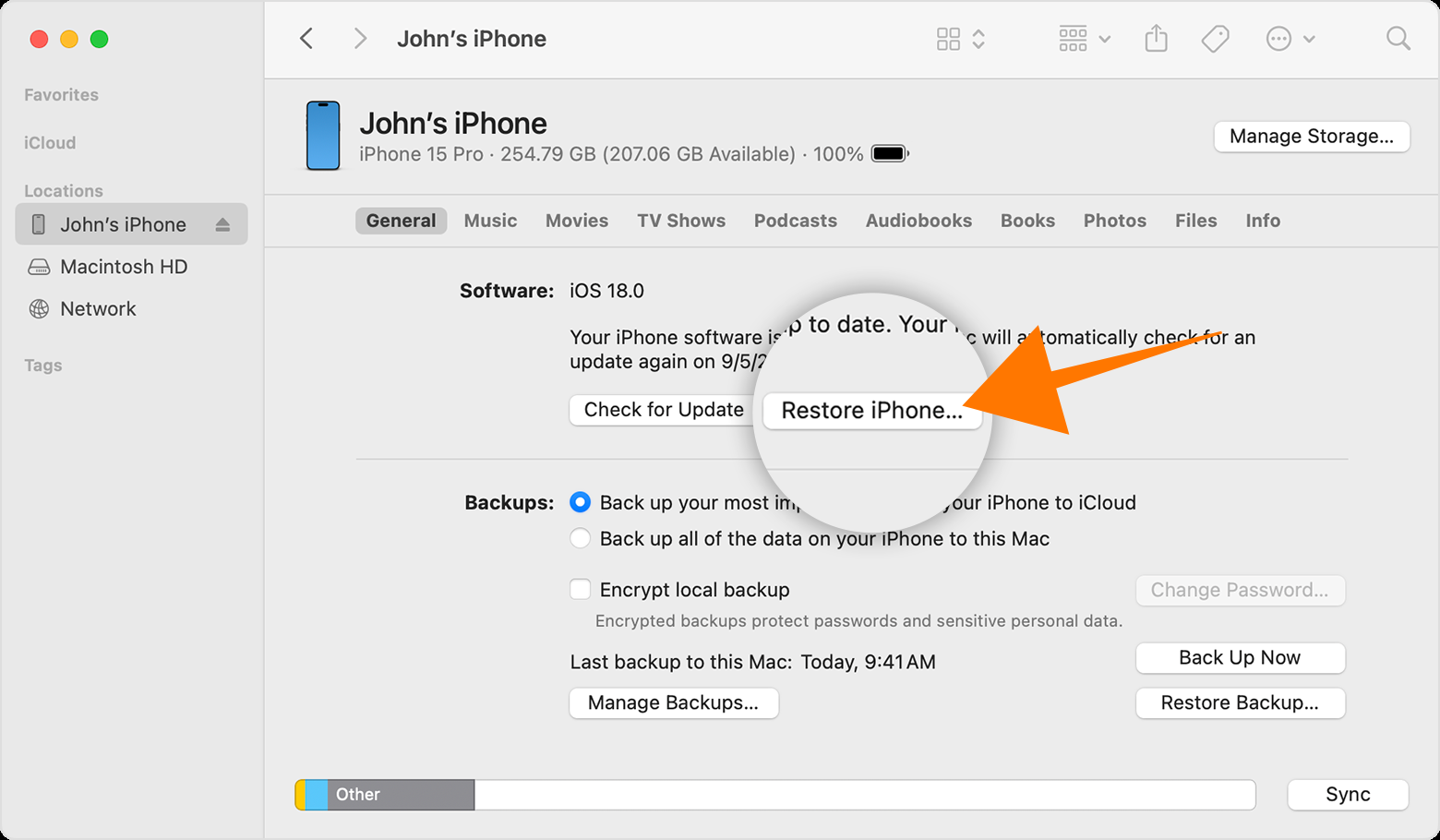Open the General tab
The width and height of the screenshot is (1440, 840).
(401, 221)
